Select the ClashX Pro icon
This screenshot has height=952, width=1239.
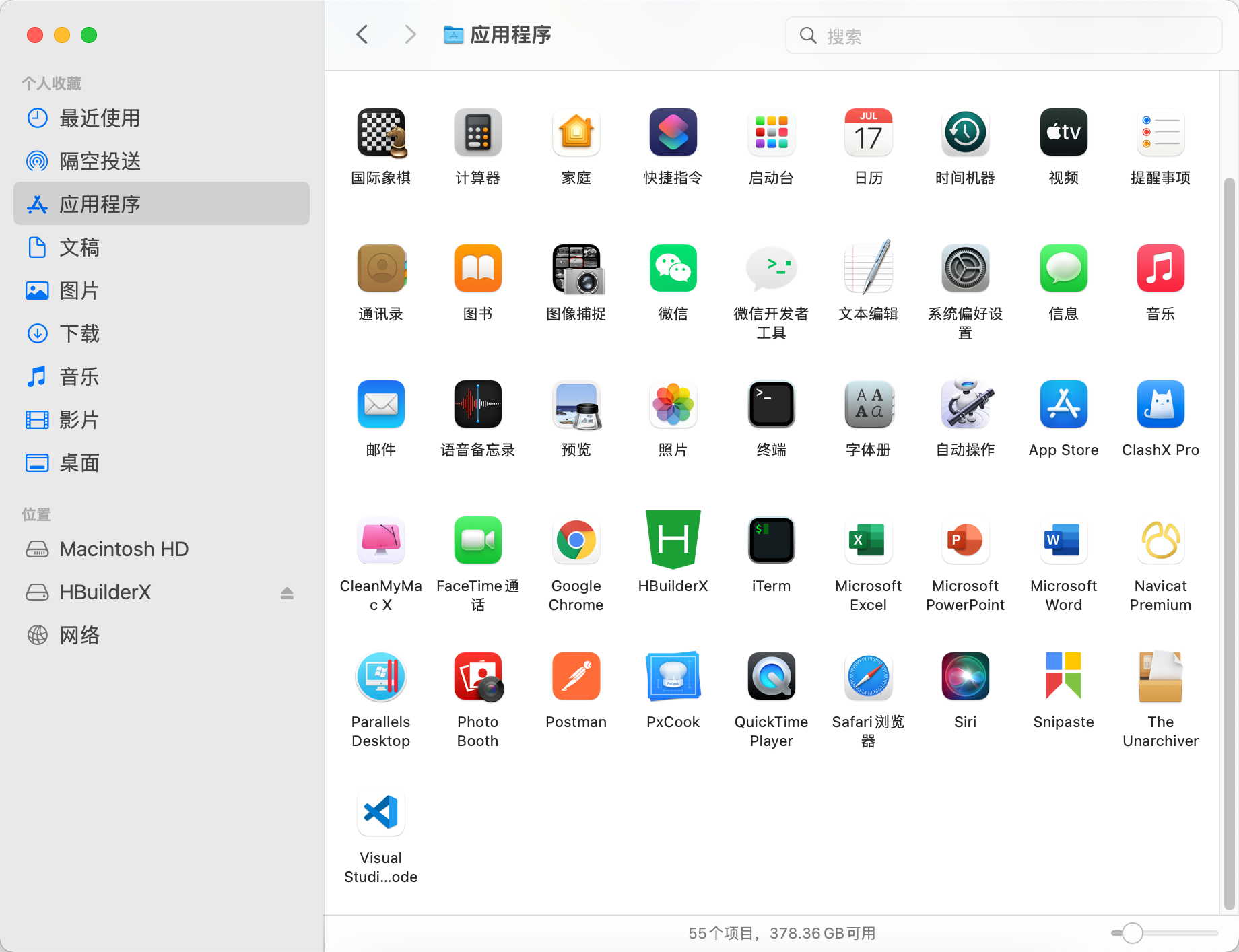(x=1161, y=405)
